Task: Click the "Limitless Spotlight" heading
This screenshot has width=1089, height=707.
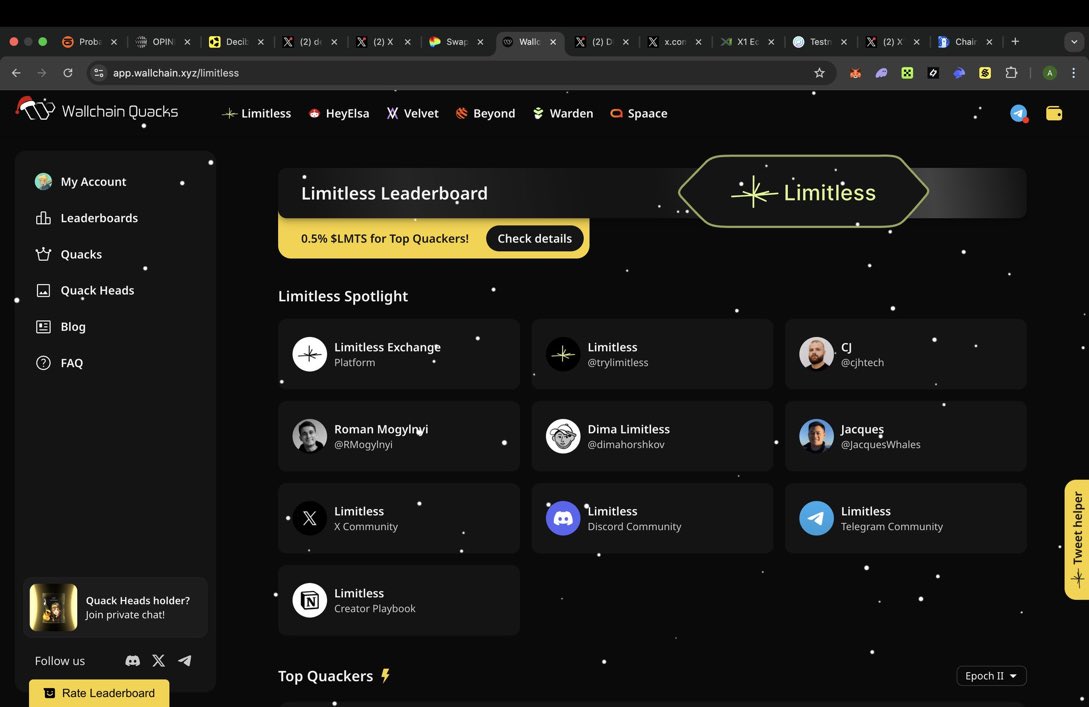Action: pyautogui.click(x=343, y=296)
